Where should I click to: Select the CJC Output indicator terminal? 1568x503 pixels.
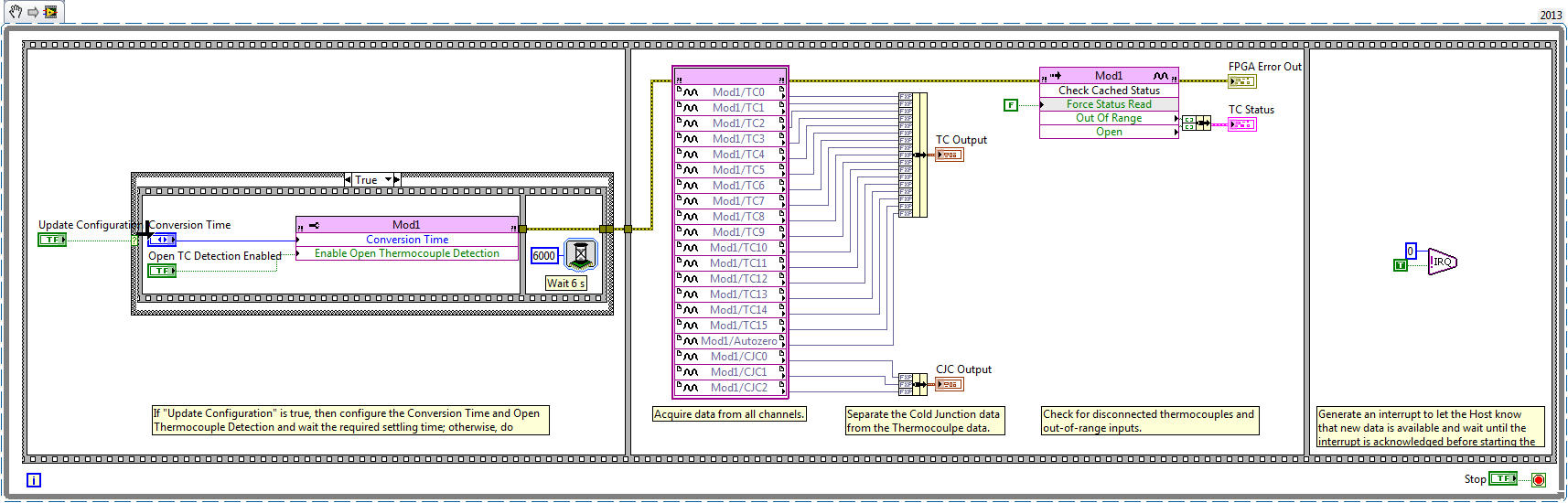click(x=950, y=384)
